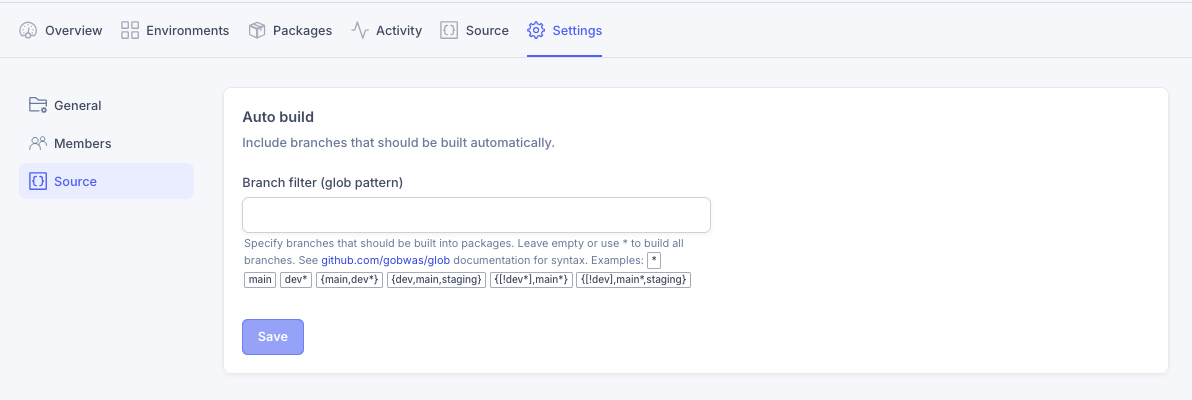Select the Source tab in top navigation

coord(474,30)
